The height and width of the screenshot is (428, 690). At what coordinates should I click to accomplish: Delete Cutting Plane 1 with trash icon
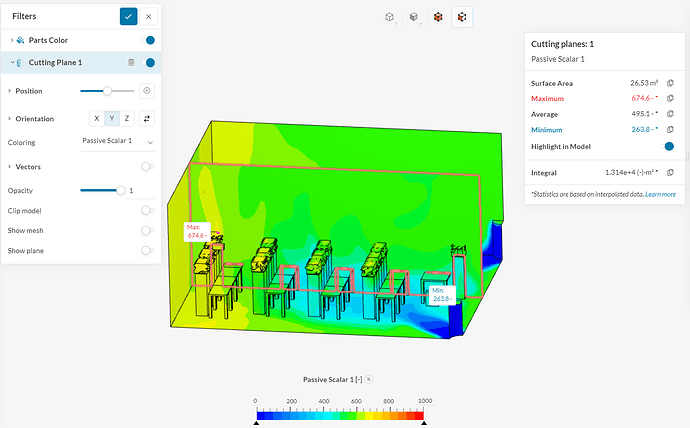[x=131, y=62]
